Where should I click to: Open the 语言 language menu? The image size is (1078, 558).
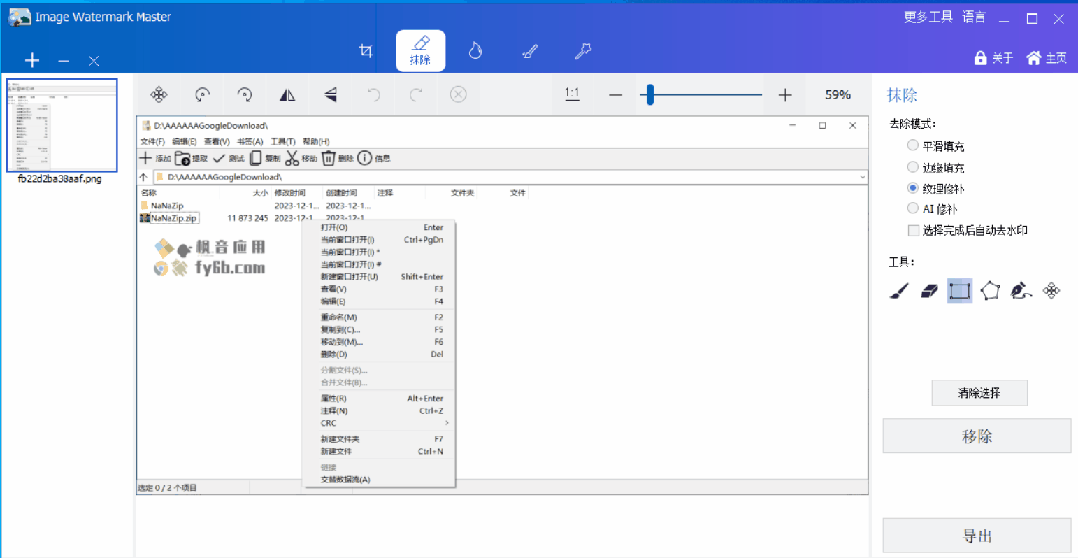click(973, 17)
